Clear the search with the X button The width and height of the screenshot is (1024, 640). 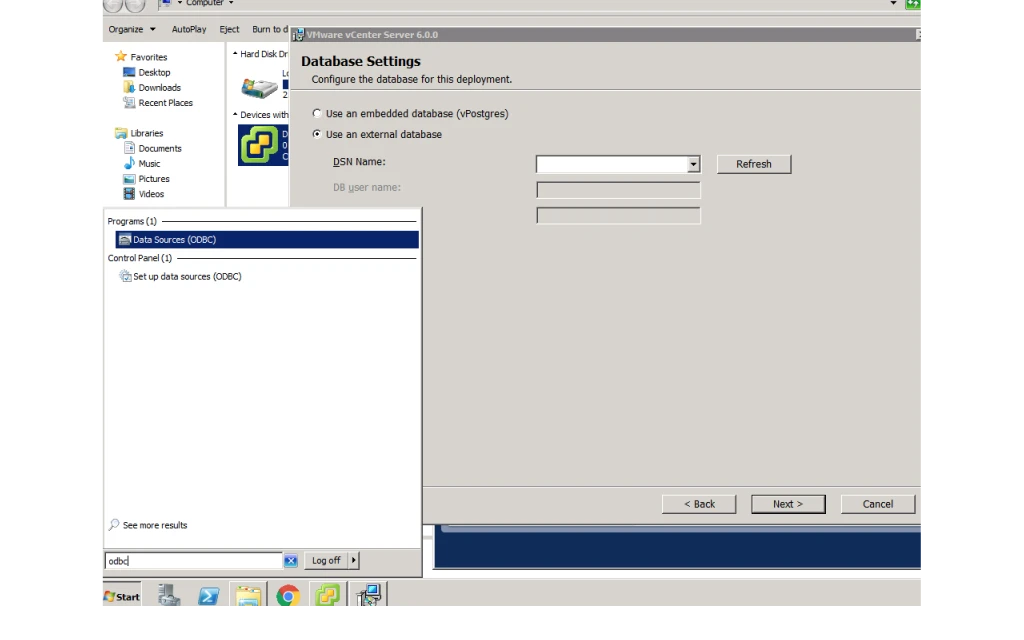pyautogui.click(x=291, y=560)
